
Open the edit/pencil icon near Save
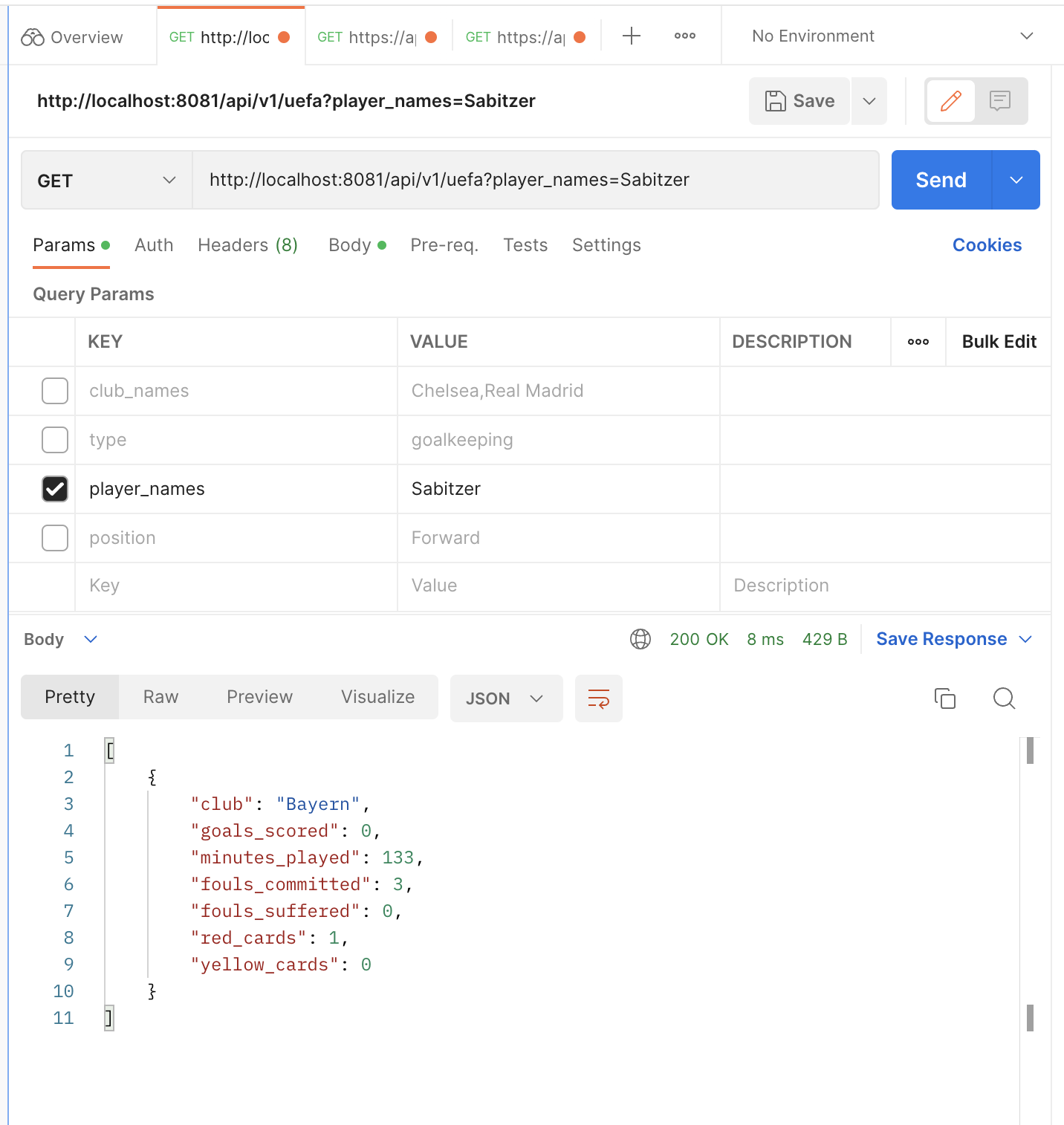click(951, 101)
